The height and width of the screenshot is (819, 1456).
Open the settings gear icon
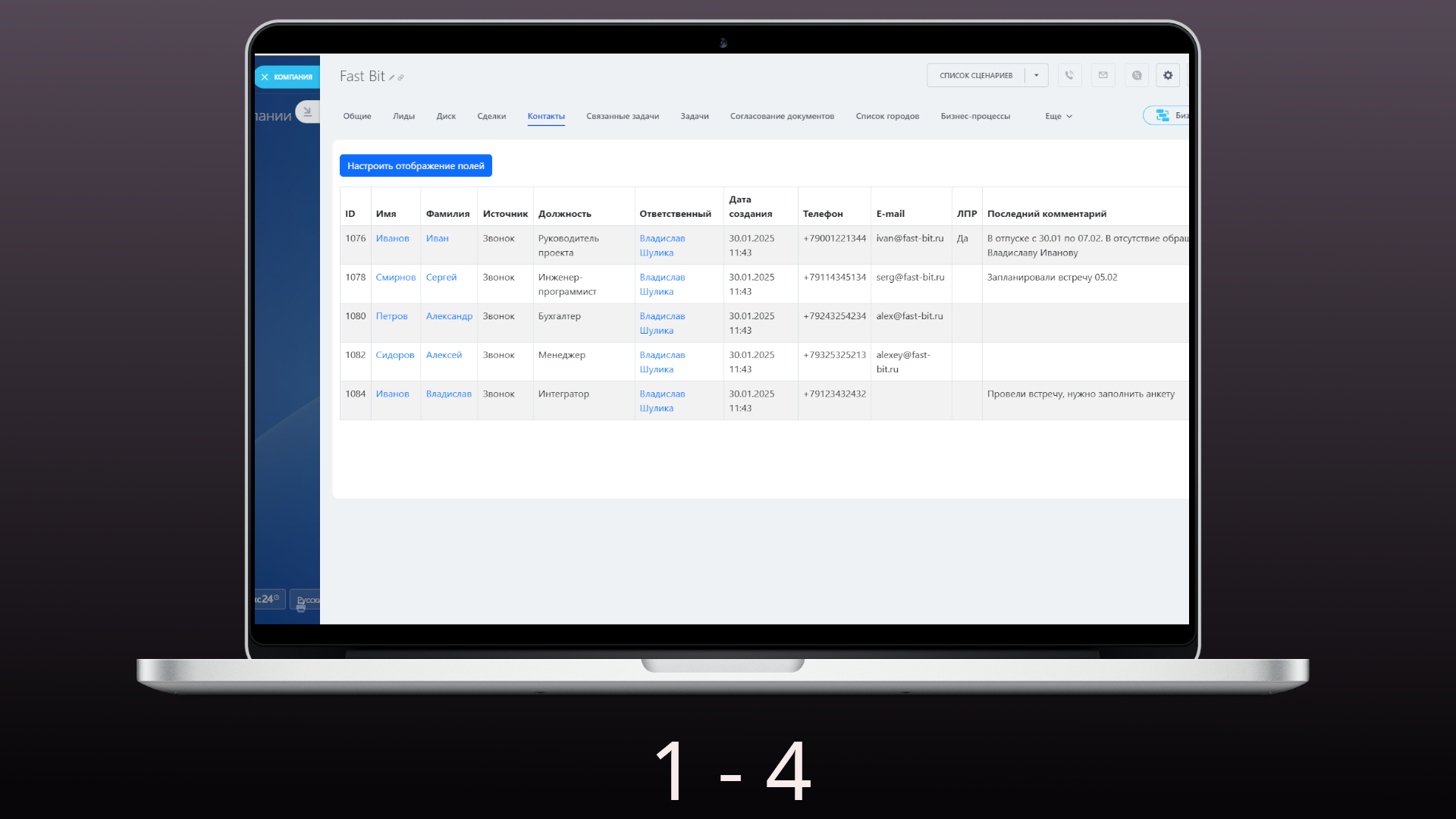1168,75
